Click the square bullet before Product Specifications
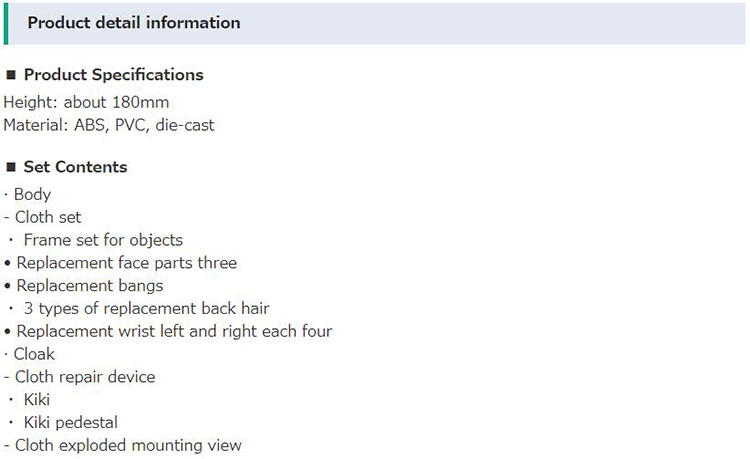Image resolution: width=750 pixels, height=459 pixels. pyautogui.click(x=11, y=75)
